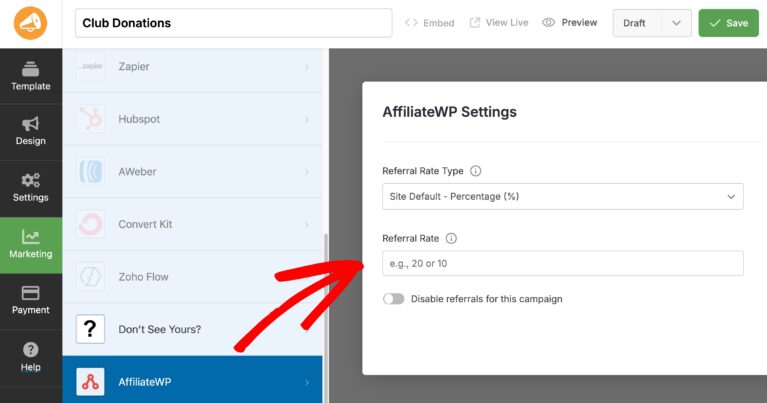Click the Referral Rate Type info icon
Viewport: 767px width, 403px height.
coord(476,171)
